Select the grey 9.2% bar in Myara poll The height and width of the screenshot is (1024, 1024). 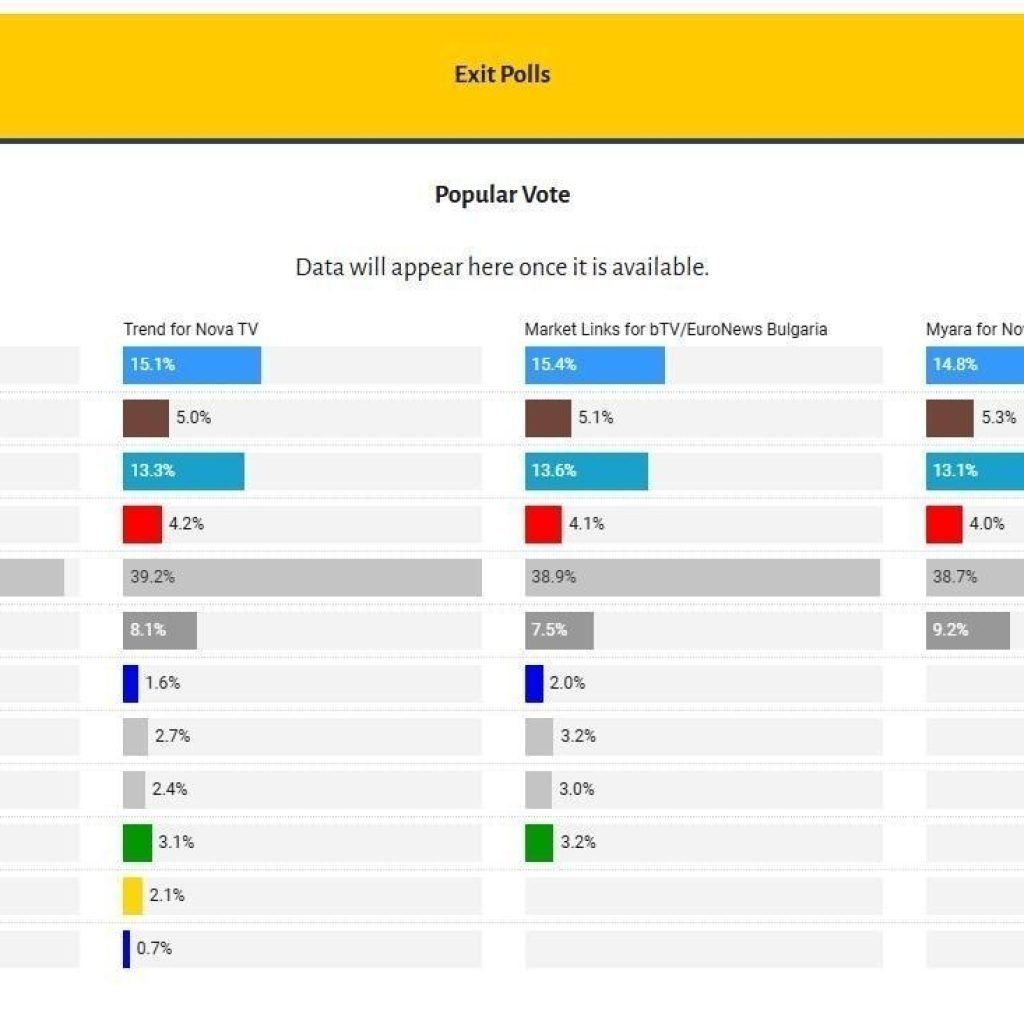(x=967, y=630)
